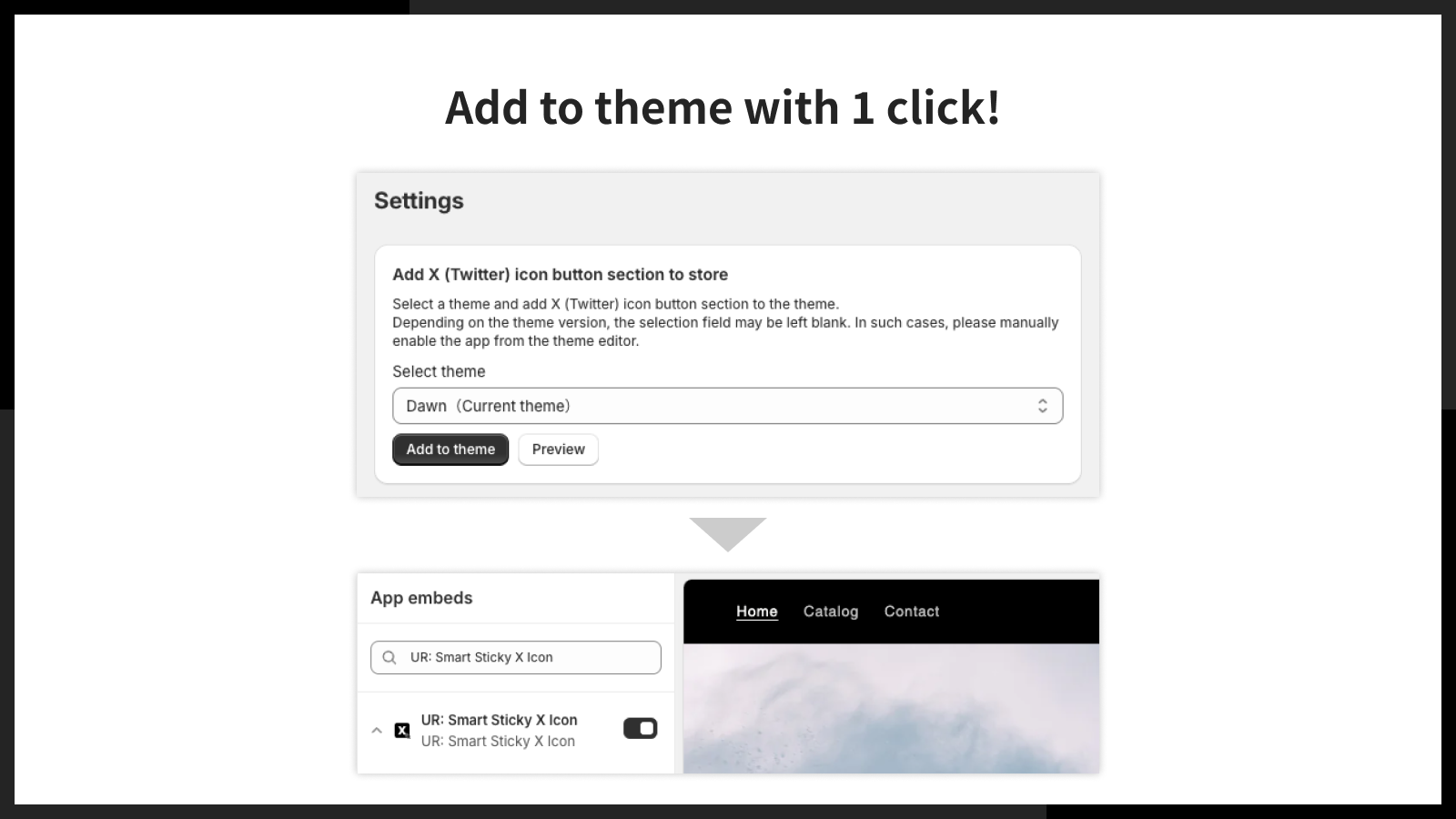
Task: Click the Add to theme button
Action: (450, 450)
